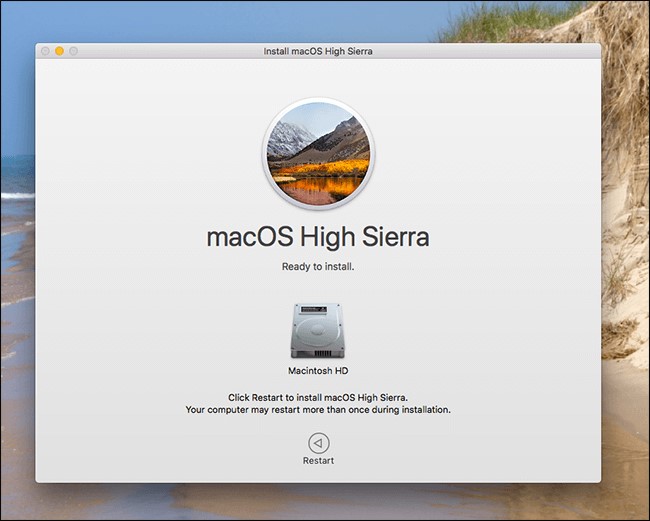Click the "Click Restart to install macOS High Sierra." line
This screenshot has width=650, height=521.
[318, 397]
